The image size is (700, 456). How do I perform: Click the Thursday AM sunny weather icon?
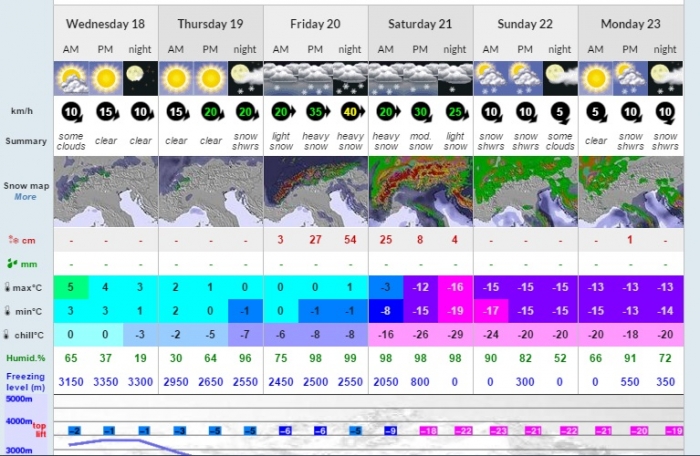(x=175, y=77)
